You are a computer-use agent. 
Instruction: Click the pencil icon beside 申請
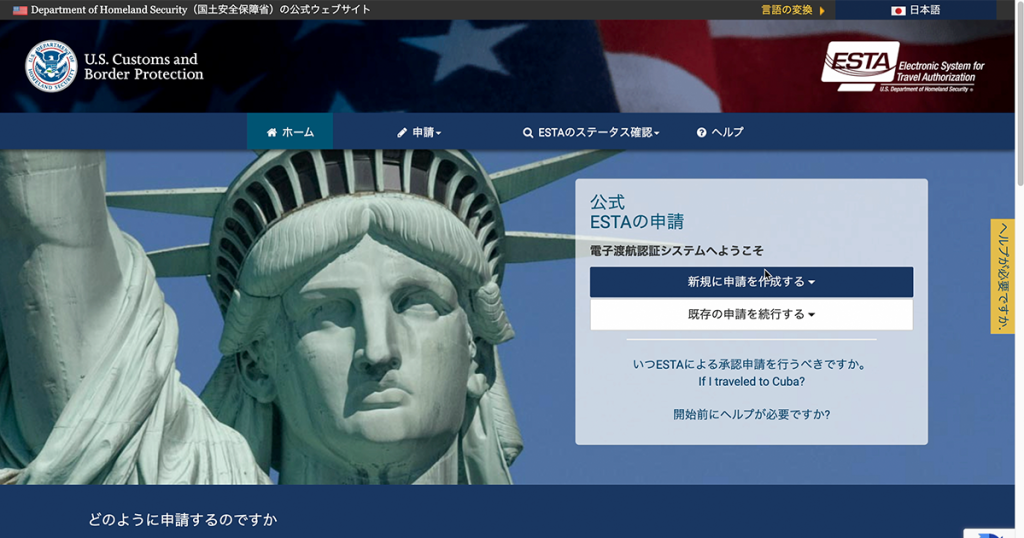[x=402, y=132]
